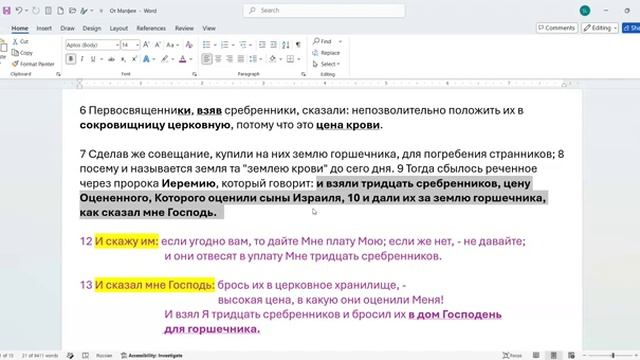Create a new blank document from quick access
The width and height of the screenshot is (640, 360).
60,11
